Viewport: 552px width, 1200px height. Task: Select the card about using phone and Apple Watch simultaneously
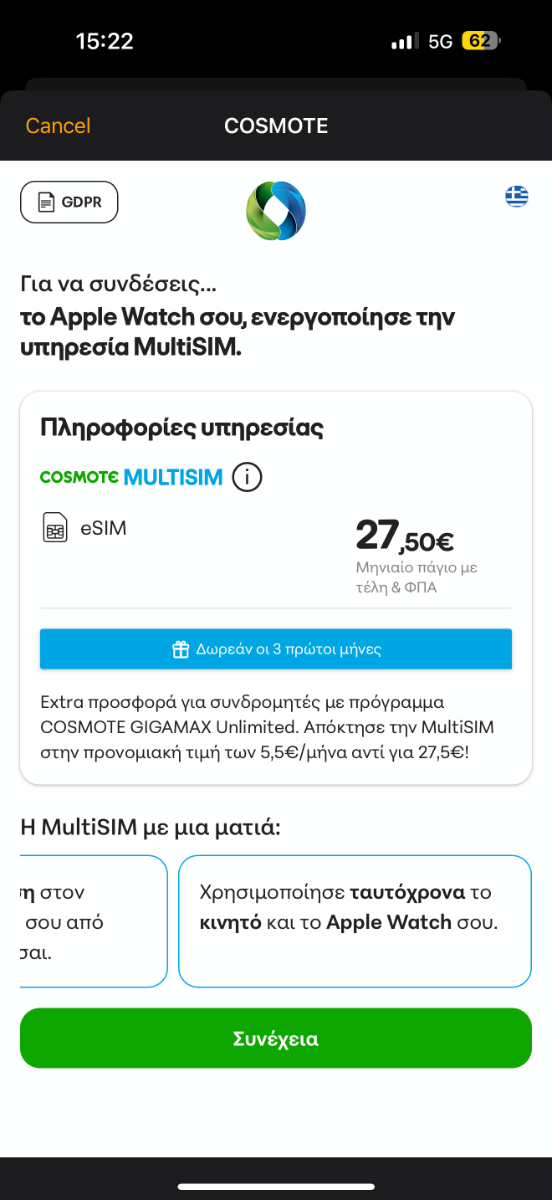coord(355,921)
